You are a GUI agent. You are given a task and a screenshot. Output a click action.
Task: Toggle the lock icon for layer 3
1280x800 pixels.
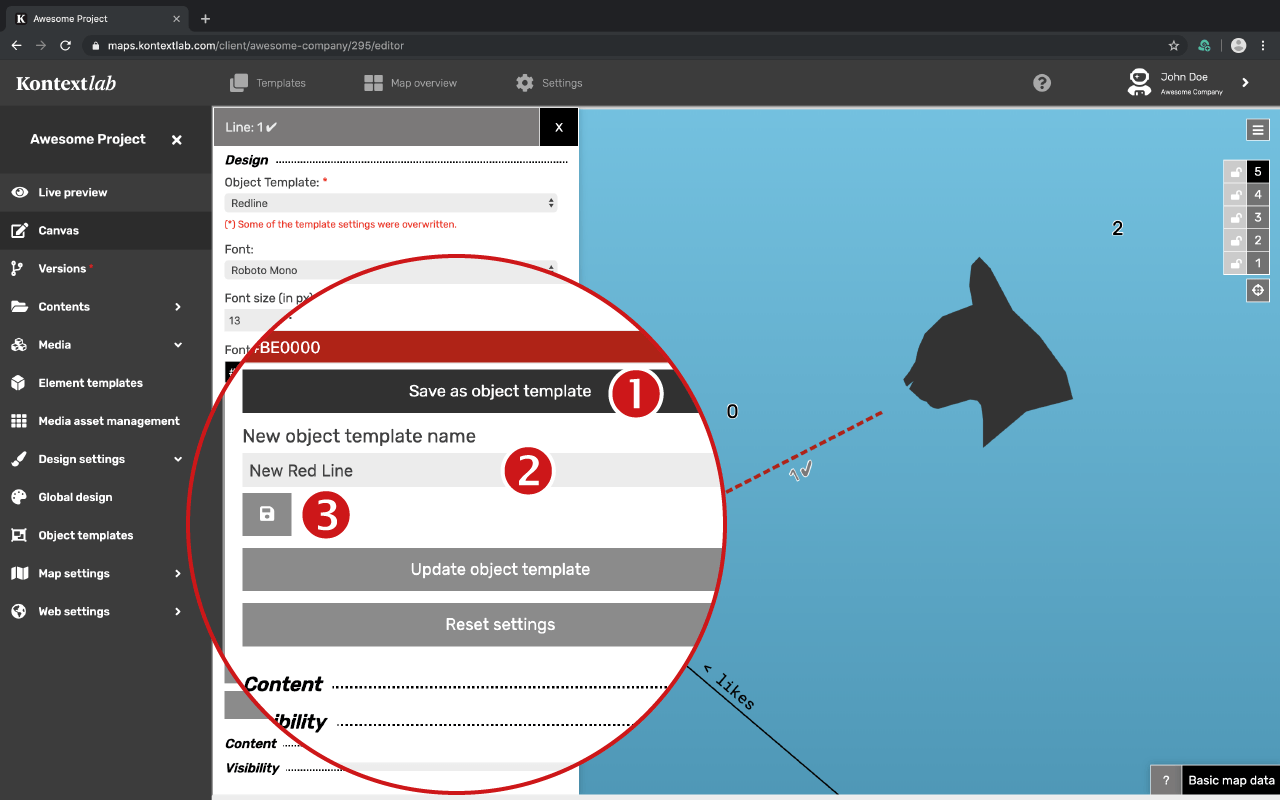tap(1236, 218)
